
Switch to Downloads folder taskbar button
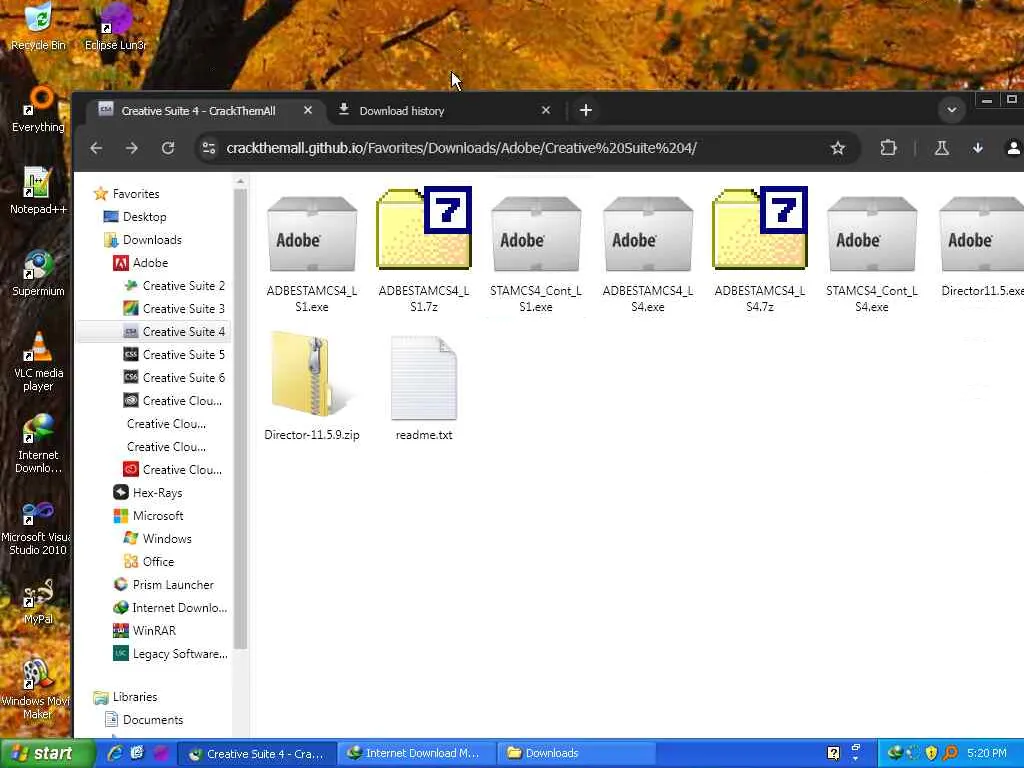coord(576,754)
